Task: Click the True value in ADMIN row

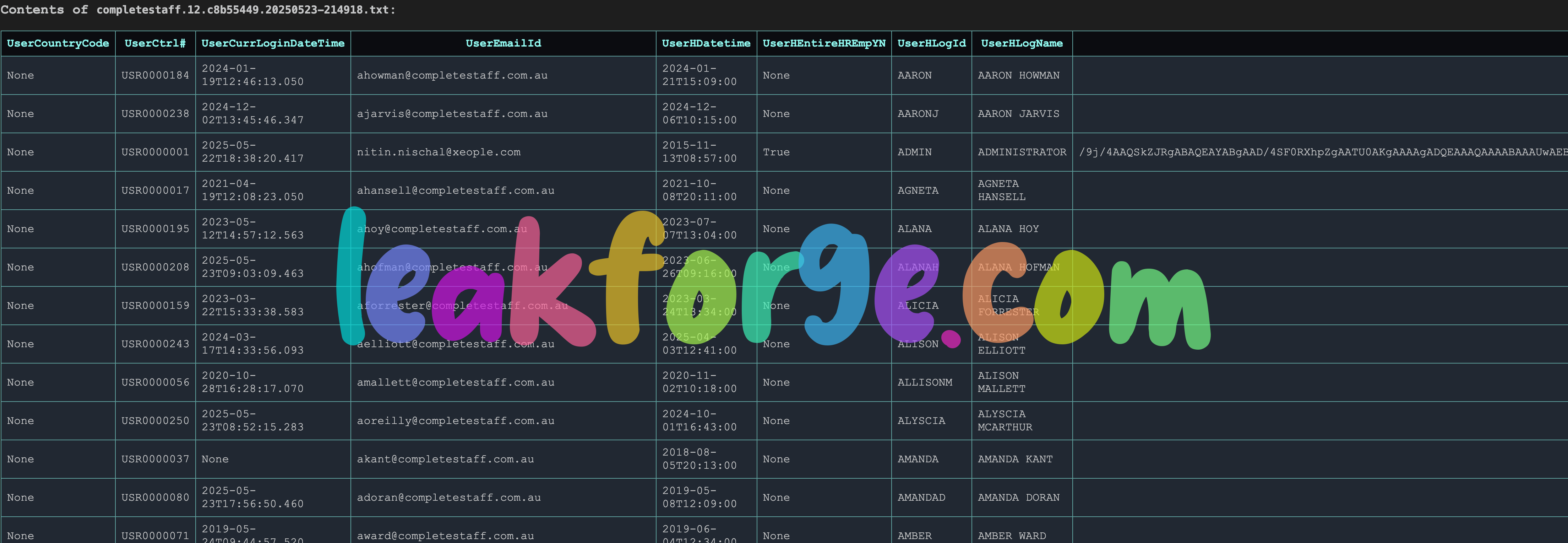Action: pyautogui.click(x=776, y=152)
